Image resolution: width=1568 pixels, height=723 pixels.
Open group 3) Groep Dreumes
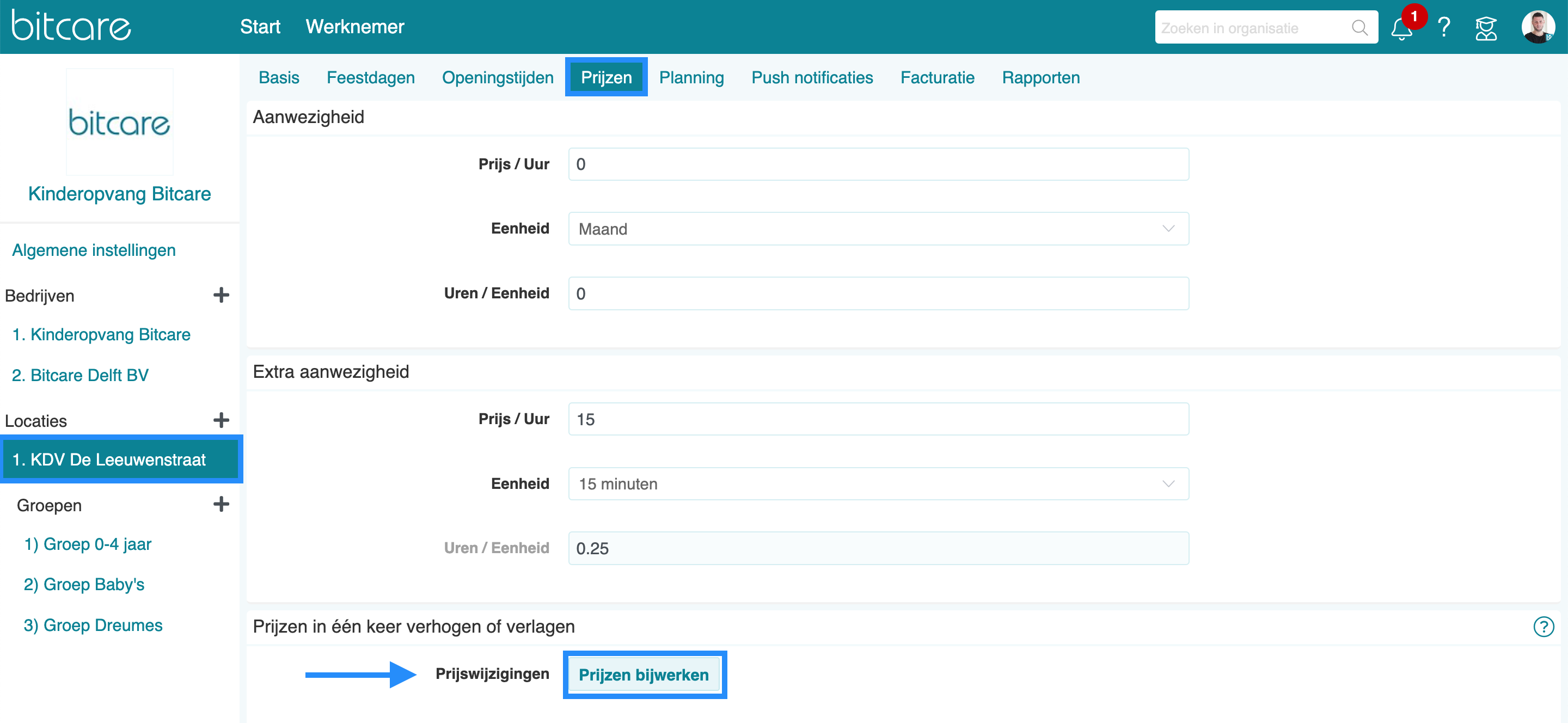click(x=93, y=625)
